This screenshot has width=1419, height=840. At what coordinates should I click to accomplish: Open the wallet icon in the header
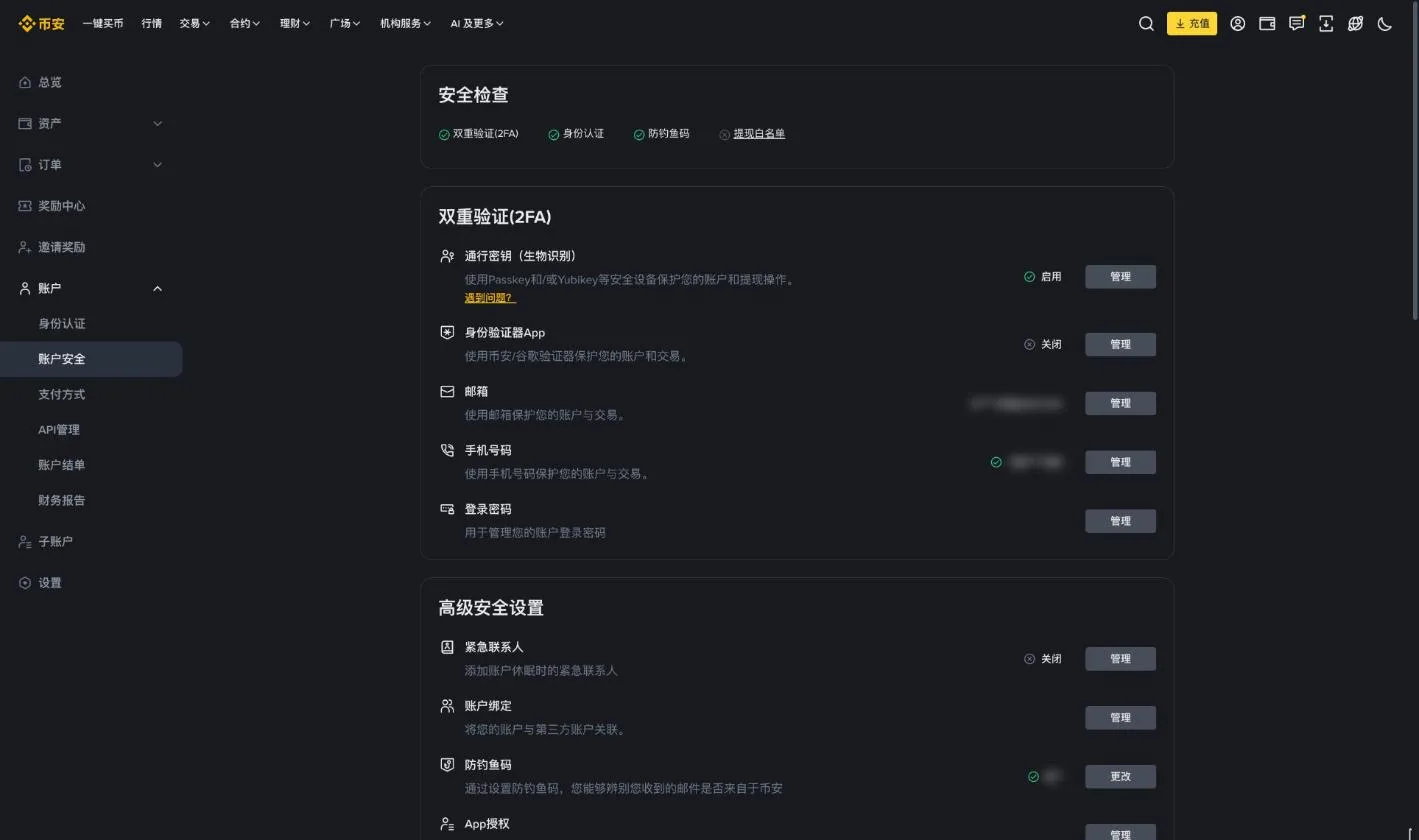1267,23
